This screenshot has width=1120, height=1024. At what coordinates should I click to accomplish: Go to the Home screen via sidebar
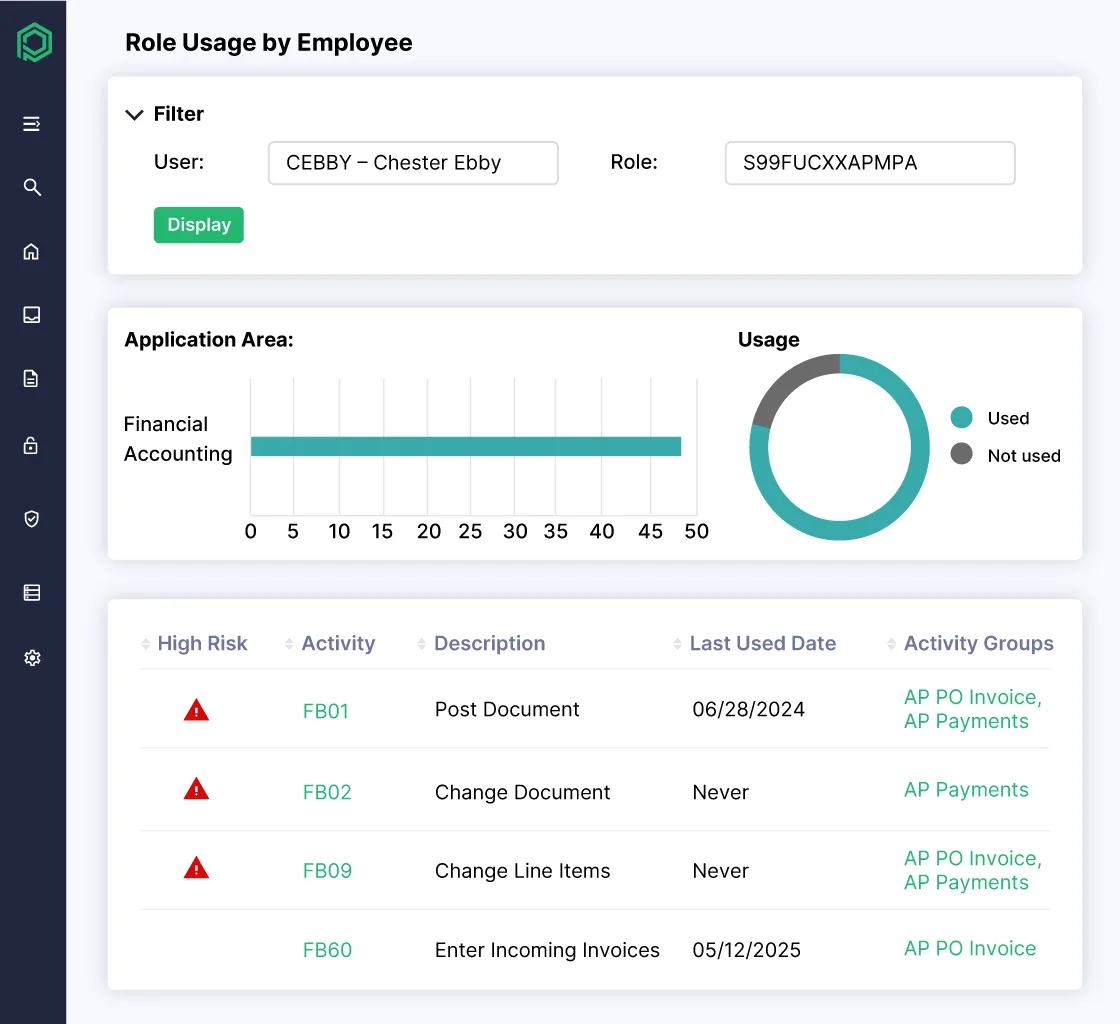pyautogui.click(x=31, y=251)
